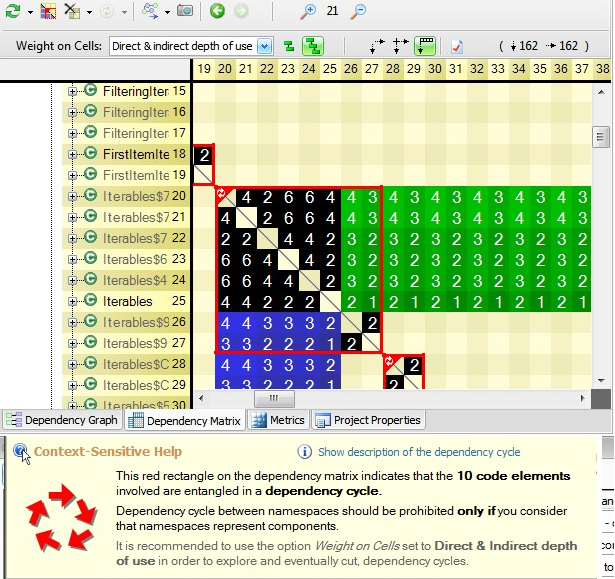
Task: Expand the FirstItemIte row 18 tree node
Action: (x=73, y=155)
